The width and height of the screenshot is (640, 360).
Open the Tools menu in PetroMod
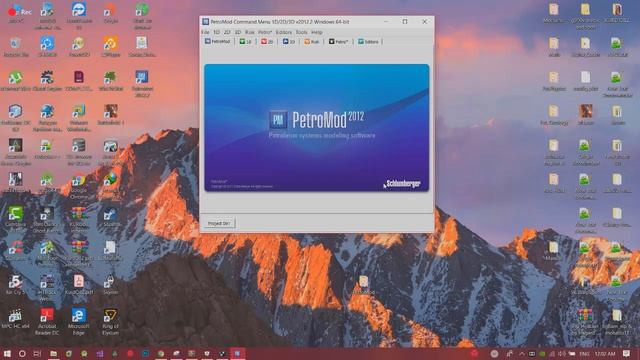pyautogui.click(x=301, y=32)
